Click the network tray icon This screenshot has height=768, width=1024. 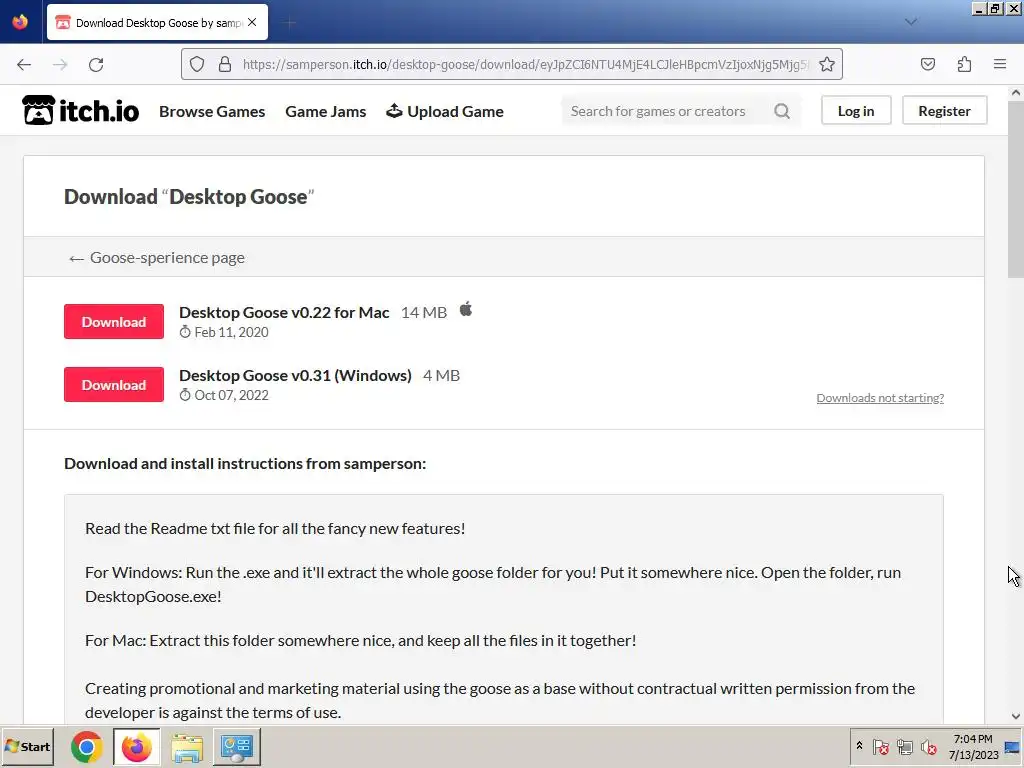coord(904,746)
